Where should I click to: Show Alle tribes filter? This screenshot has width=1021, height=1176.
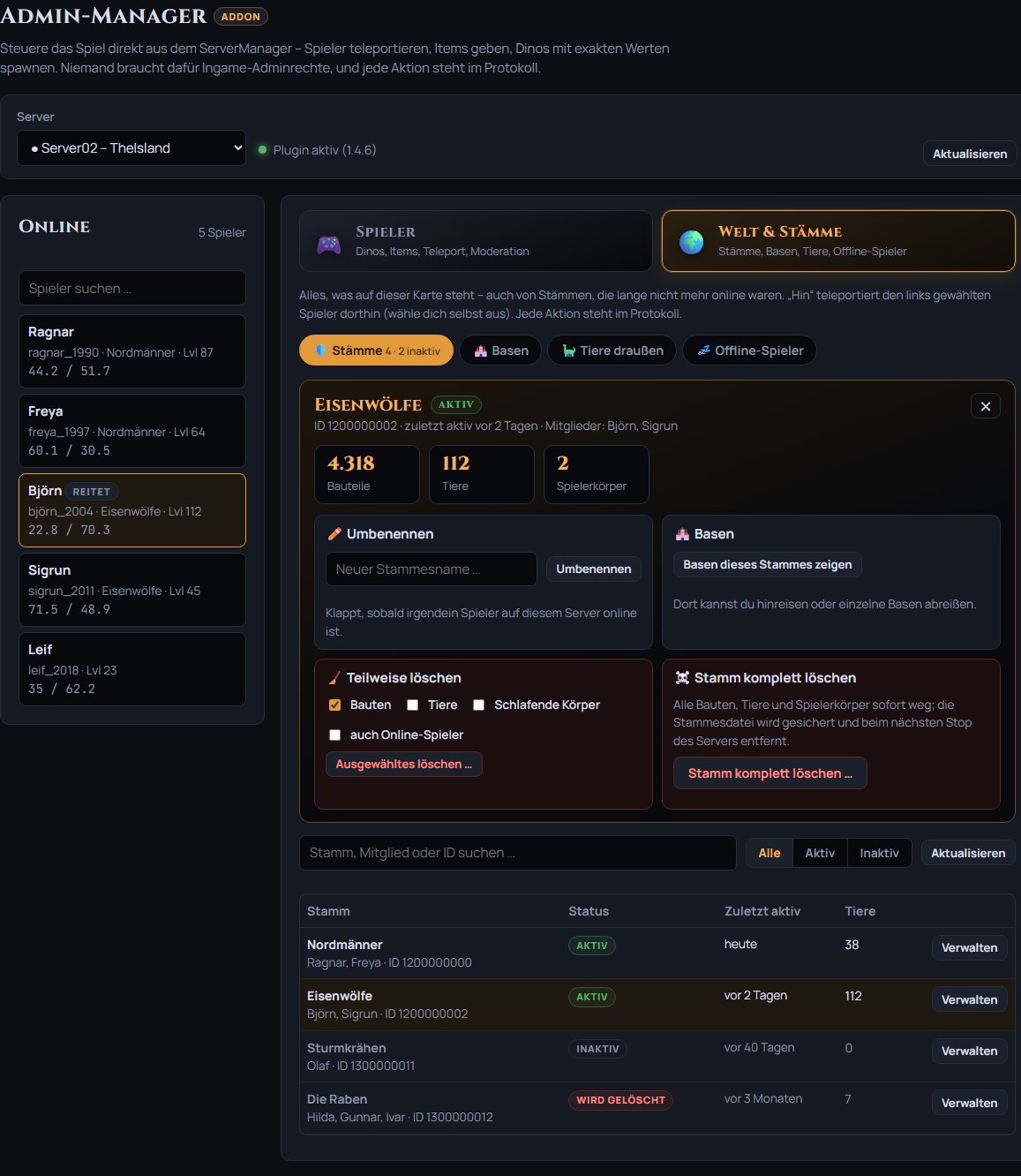(x=770, y=853)
